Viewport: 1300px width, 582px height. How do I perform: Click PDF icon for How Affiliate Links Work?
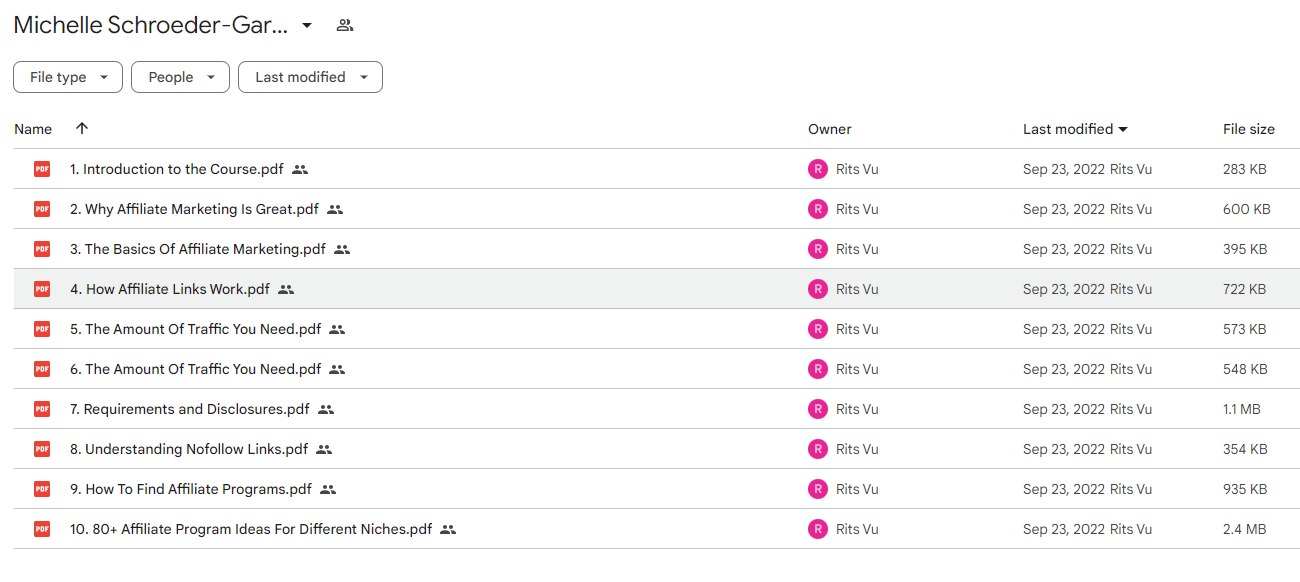pyautogui.click(x=42, y=289)
